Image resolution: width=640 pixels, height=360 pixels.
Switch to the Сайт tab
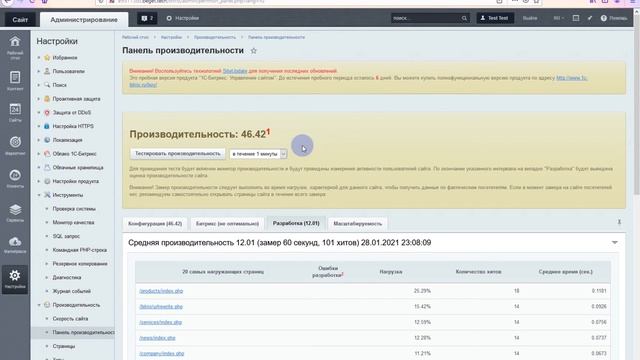[x=20, y=19]
